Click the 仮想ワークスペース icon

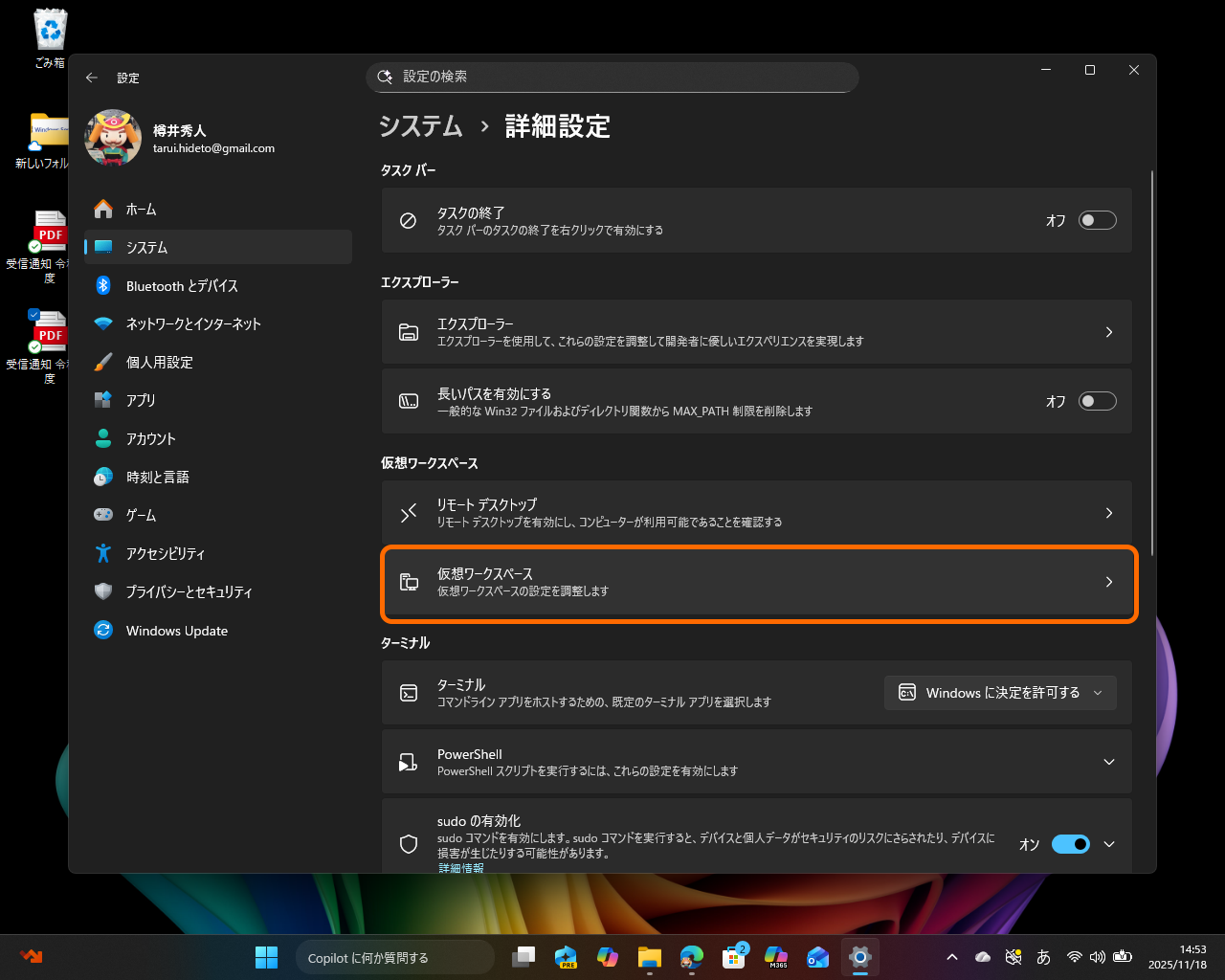click(409, 582)
